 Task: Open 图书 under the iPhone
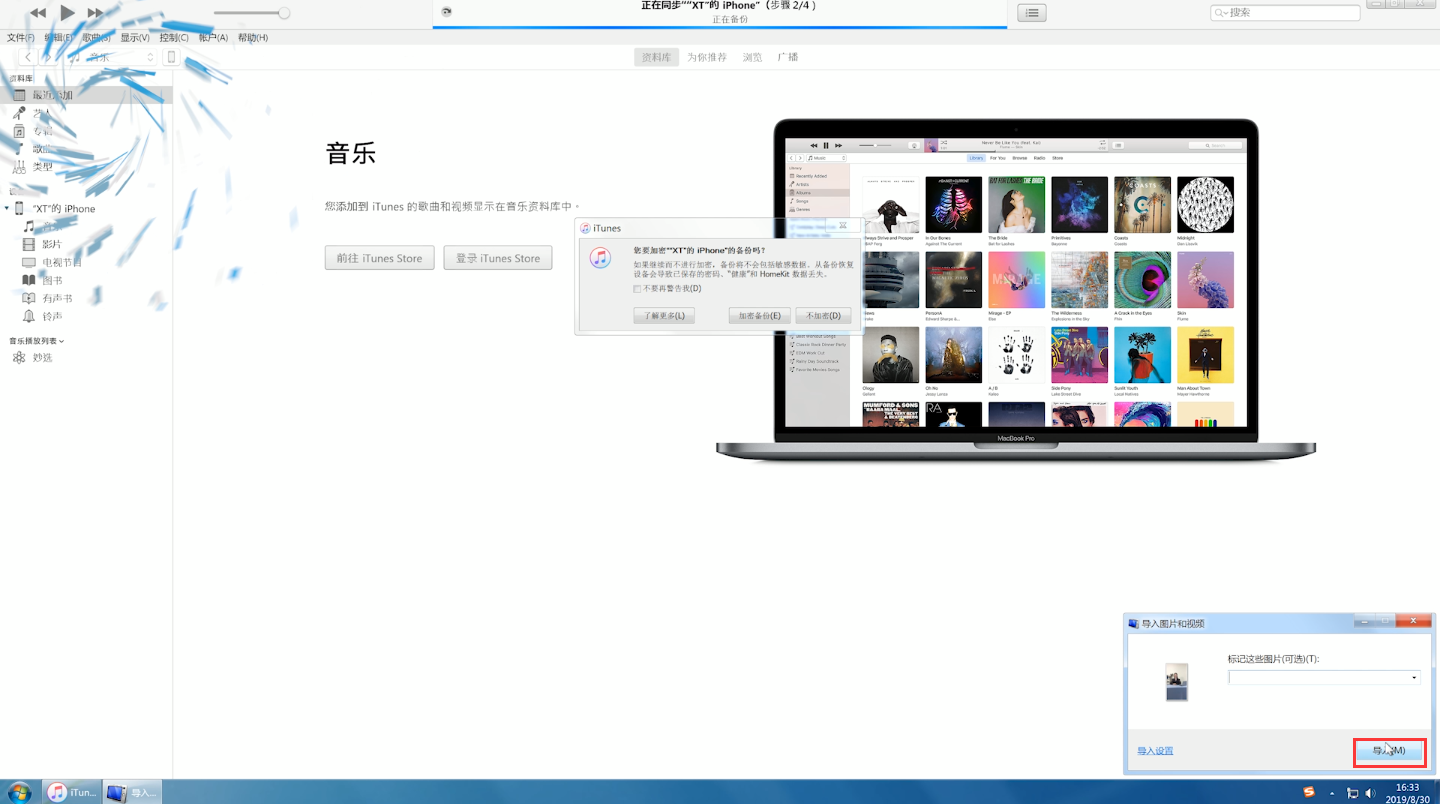[51, 280]
